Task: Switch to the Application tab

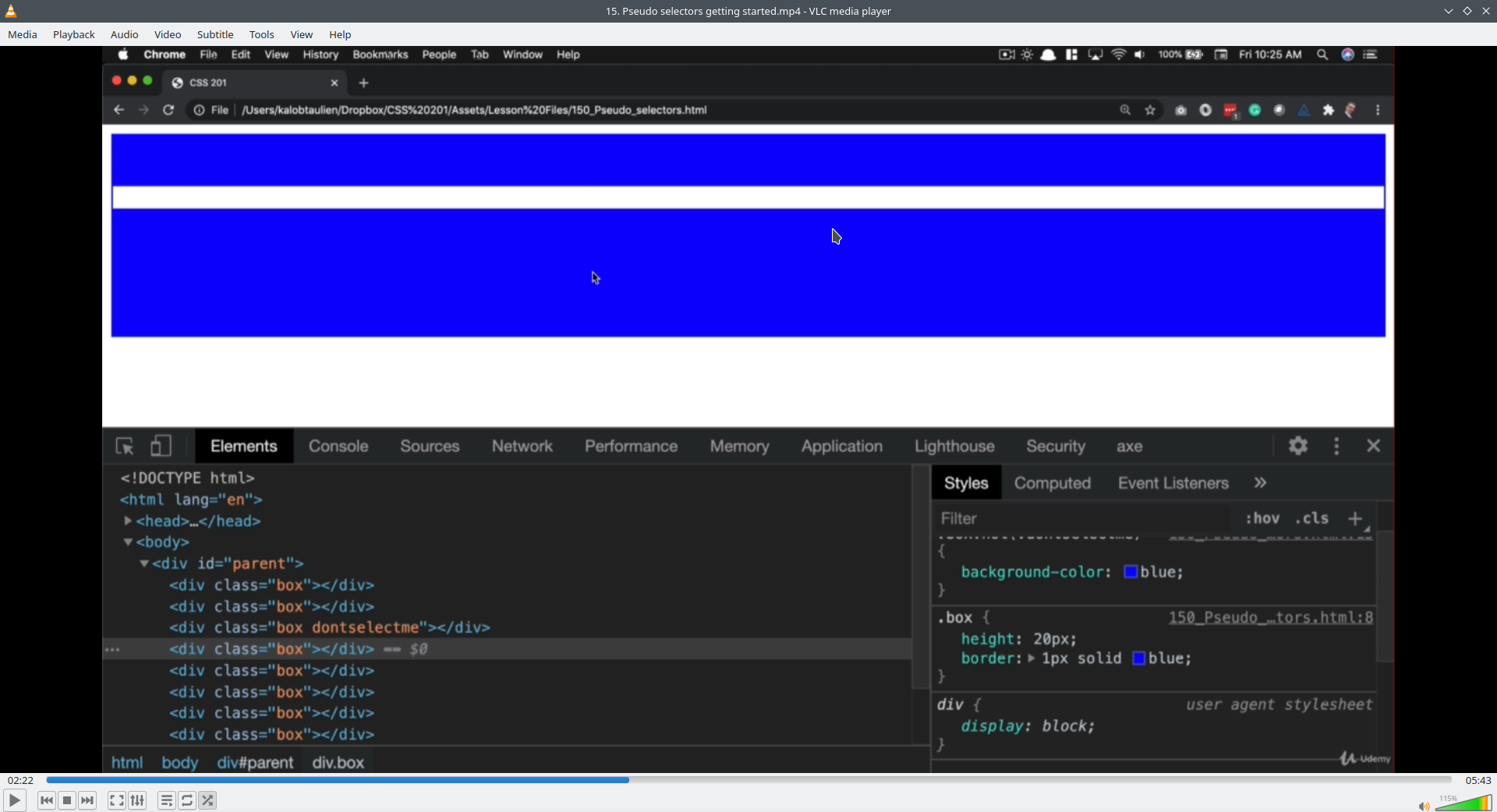Action: (842, 447)
